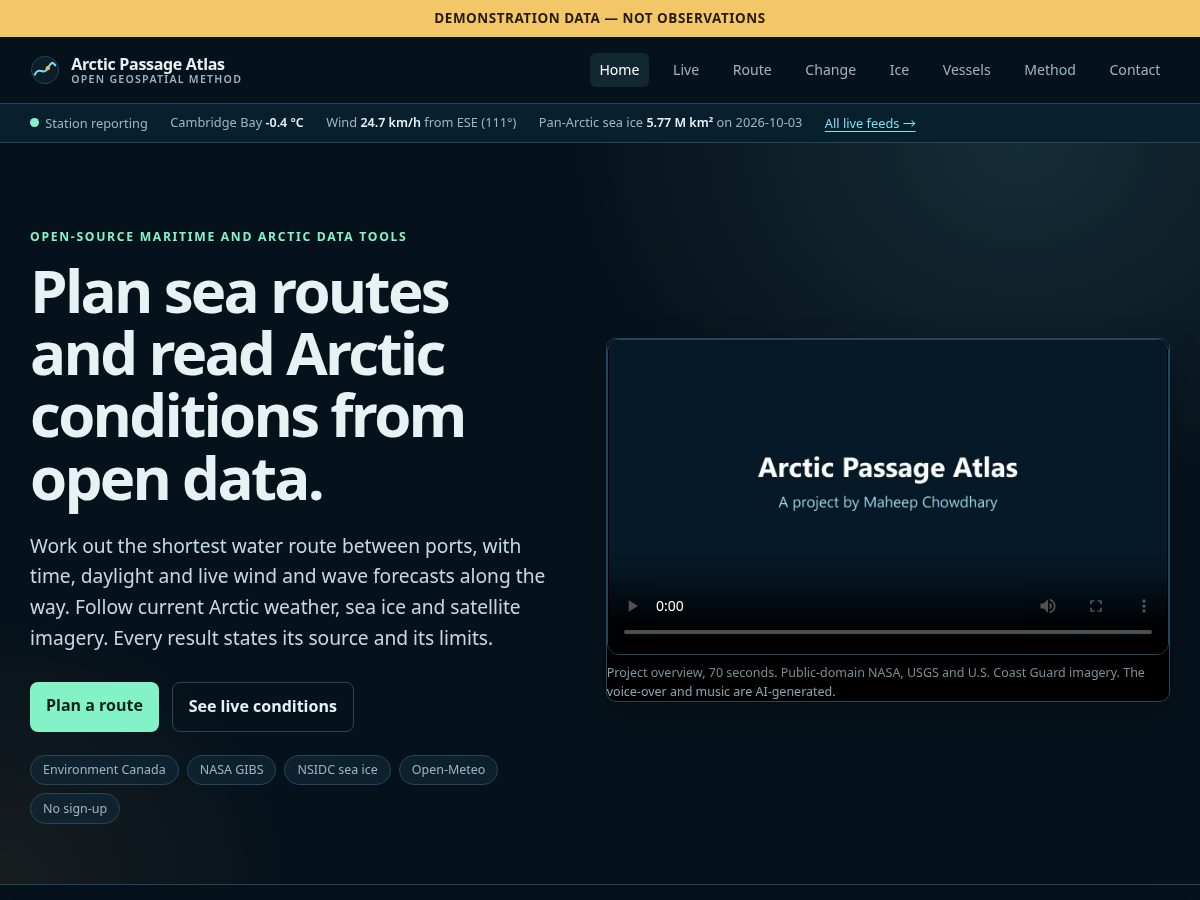Viewport: 1200px width, 900px height.
Task: Click the green 'Station reporting' status dot
Action: (x=35, y=123)
